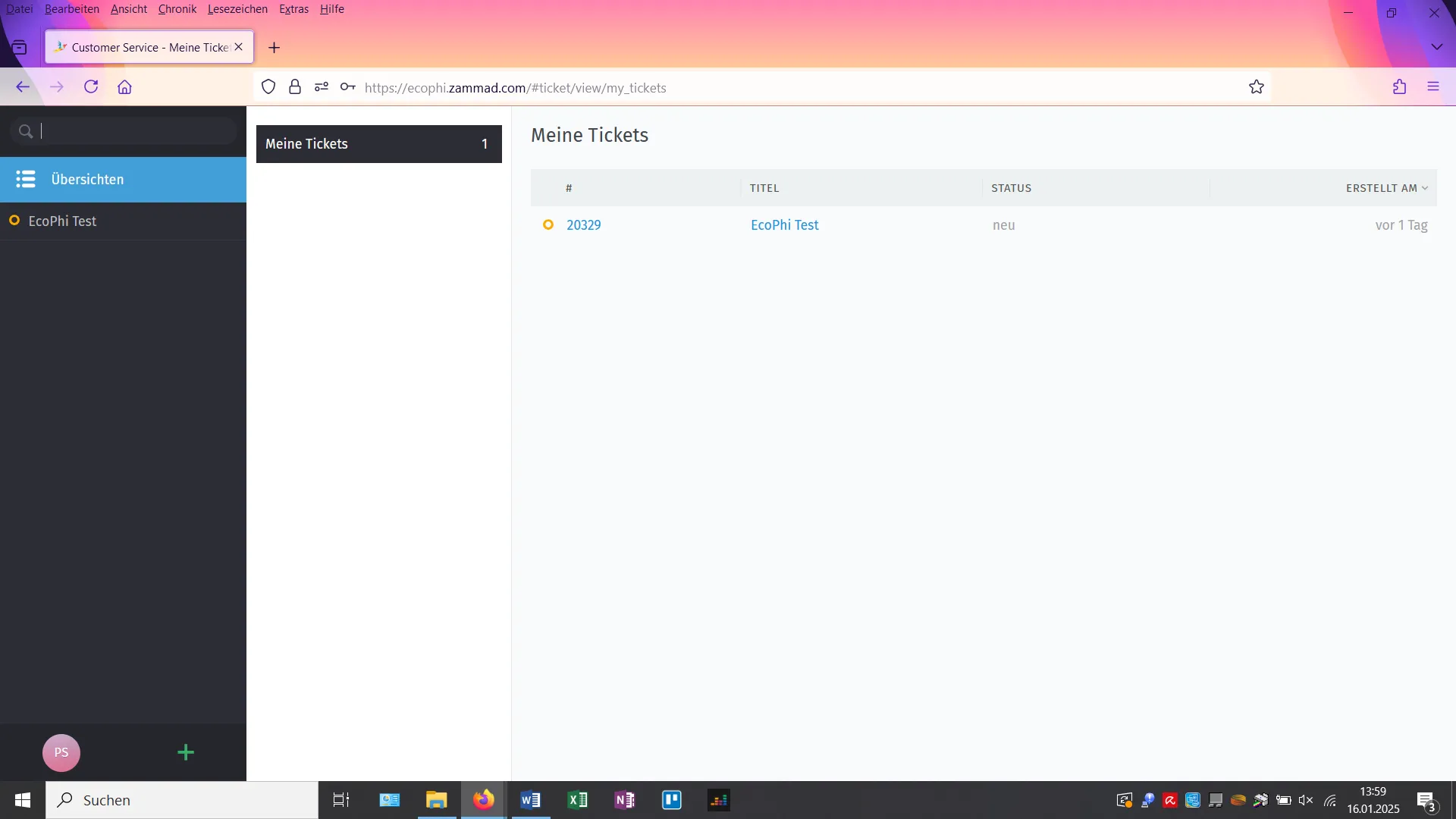Open the network status icon in system tray

tap(1331, 800)
